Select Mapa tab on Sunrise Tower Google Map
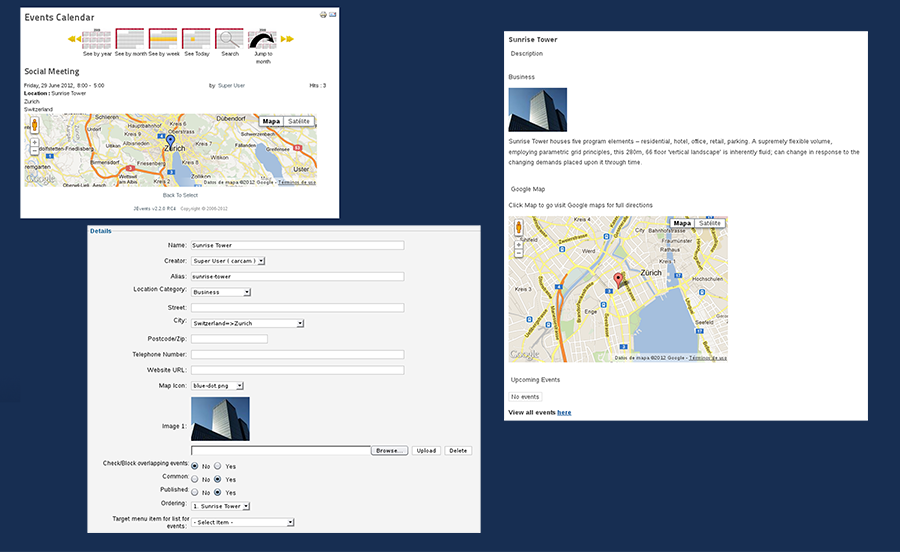This screenshot has height=552, width=900. click(682, 223)
